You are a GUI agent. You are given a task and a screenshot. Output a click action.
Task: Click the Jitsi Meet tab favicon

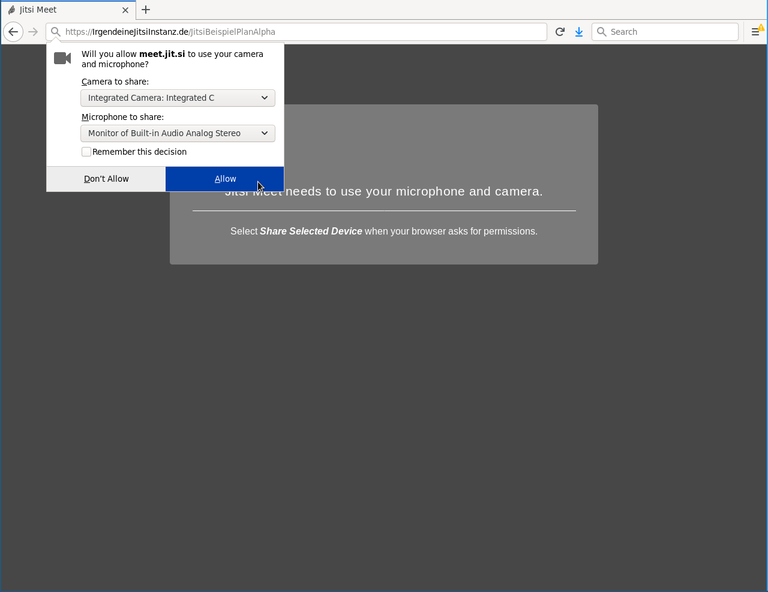[12, 10]
